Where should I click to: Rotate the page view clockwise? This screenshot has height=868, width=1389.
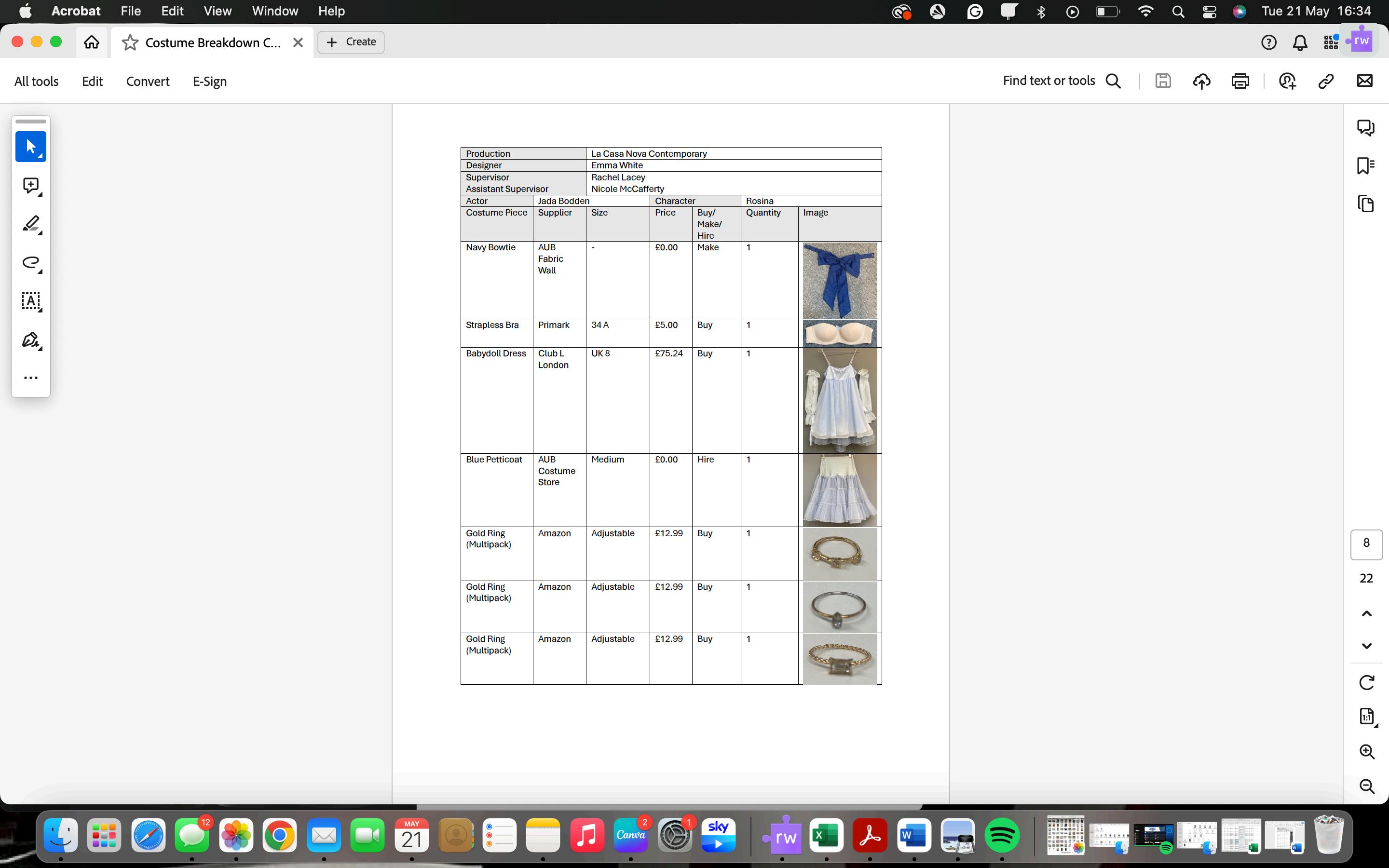tap(1367, 682)
